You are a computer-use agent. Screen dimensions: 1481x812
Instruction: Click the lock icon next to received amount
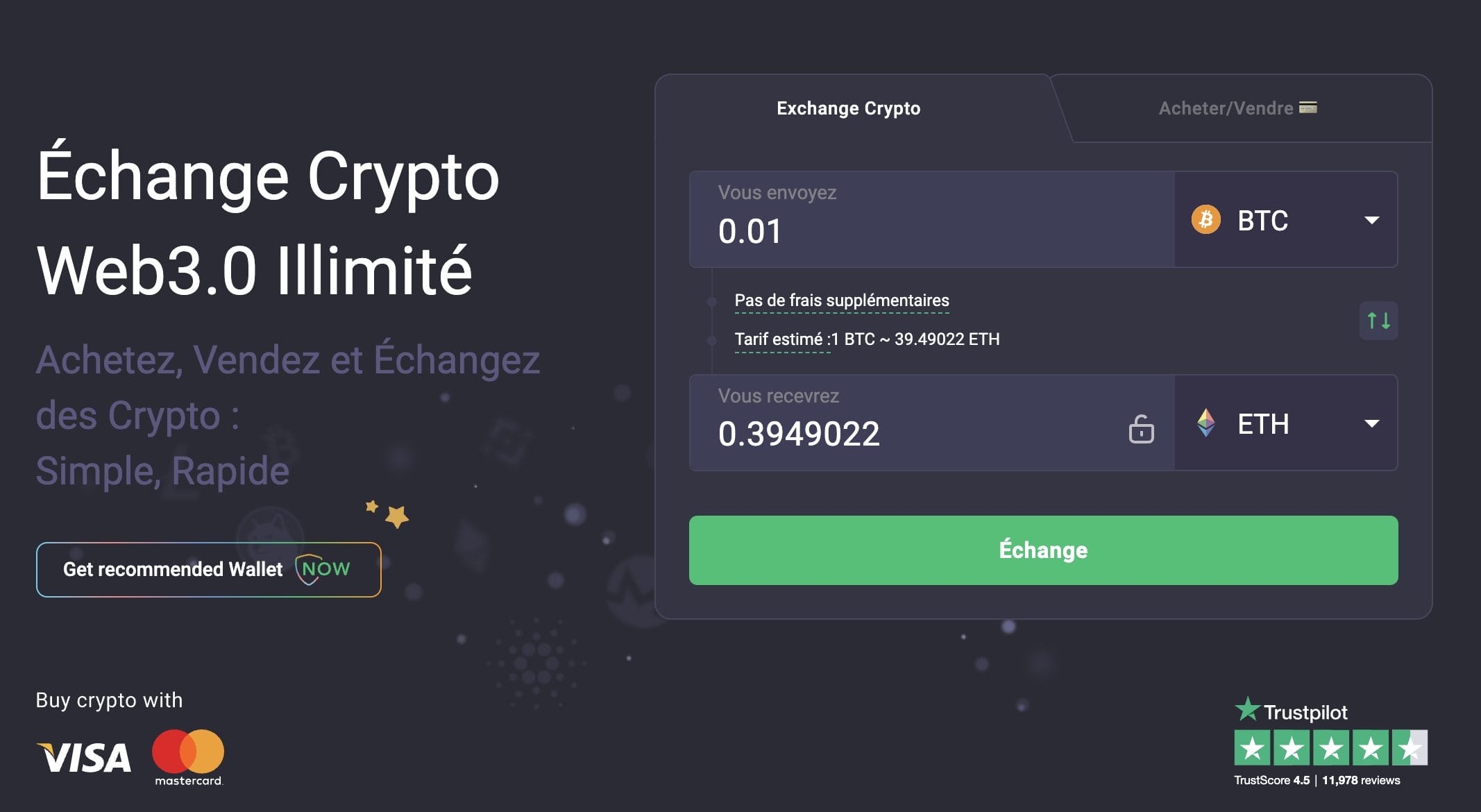1142,430
